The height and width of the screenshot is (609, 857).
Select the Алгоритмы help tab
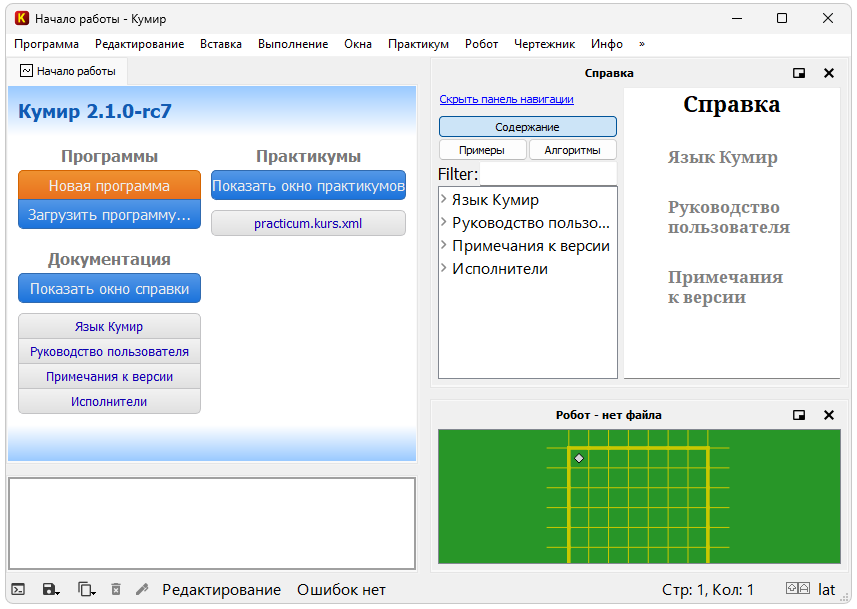572,150
